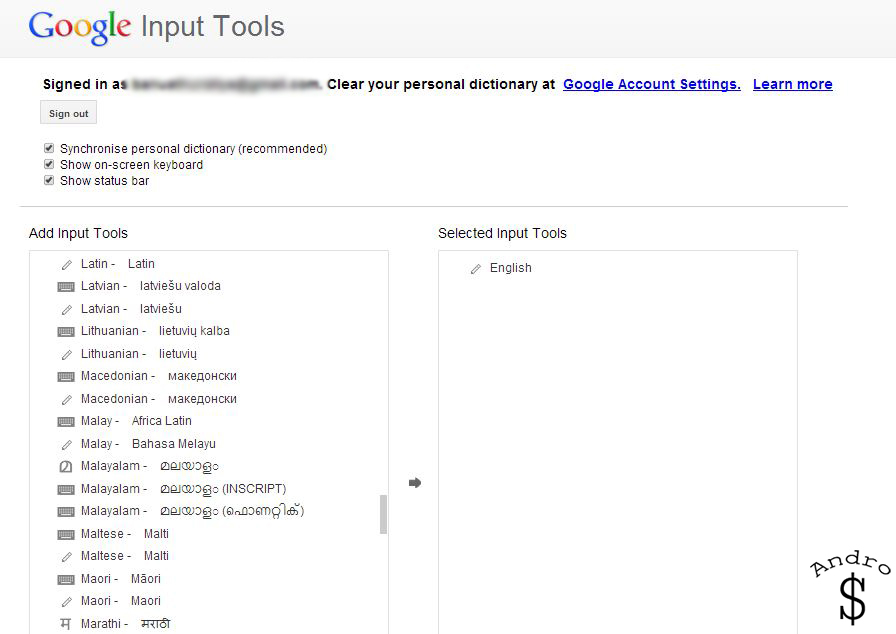Toggle Show on-screen keyboard checkbox

[x=49, y=165]
